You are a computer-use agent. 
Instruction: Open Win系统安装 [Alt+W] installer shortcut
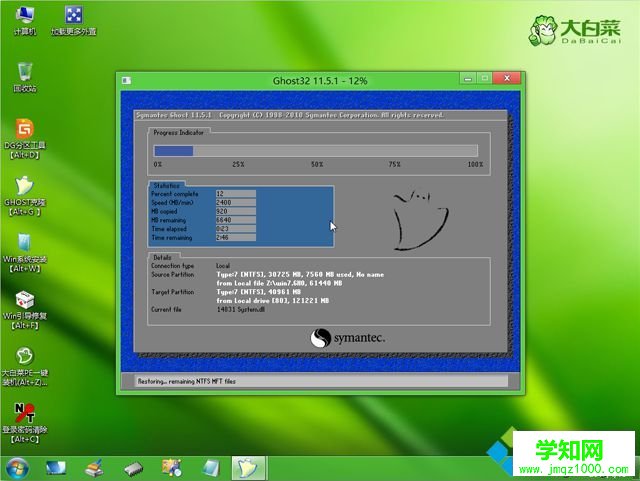[x=25, y=253]
